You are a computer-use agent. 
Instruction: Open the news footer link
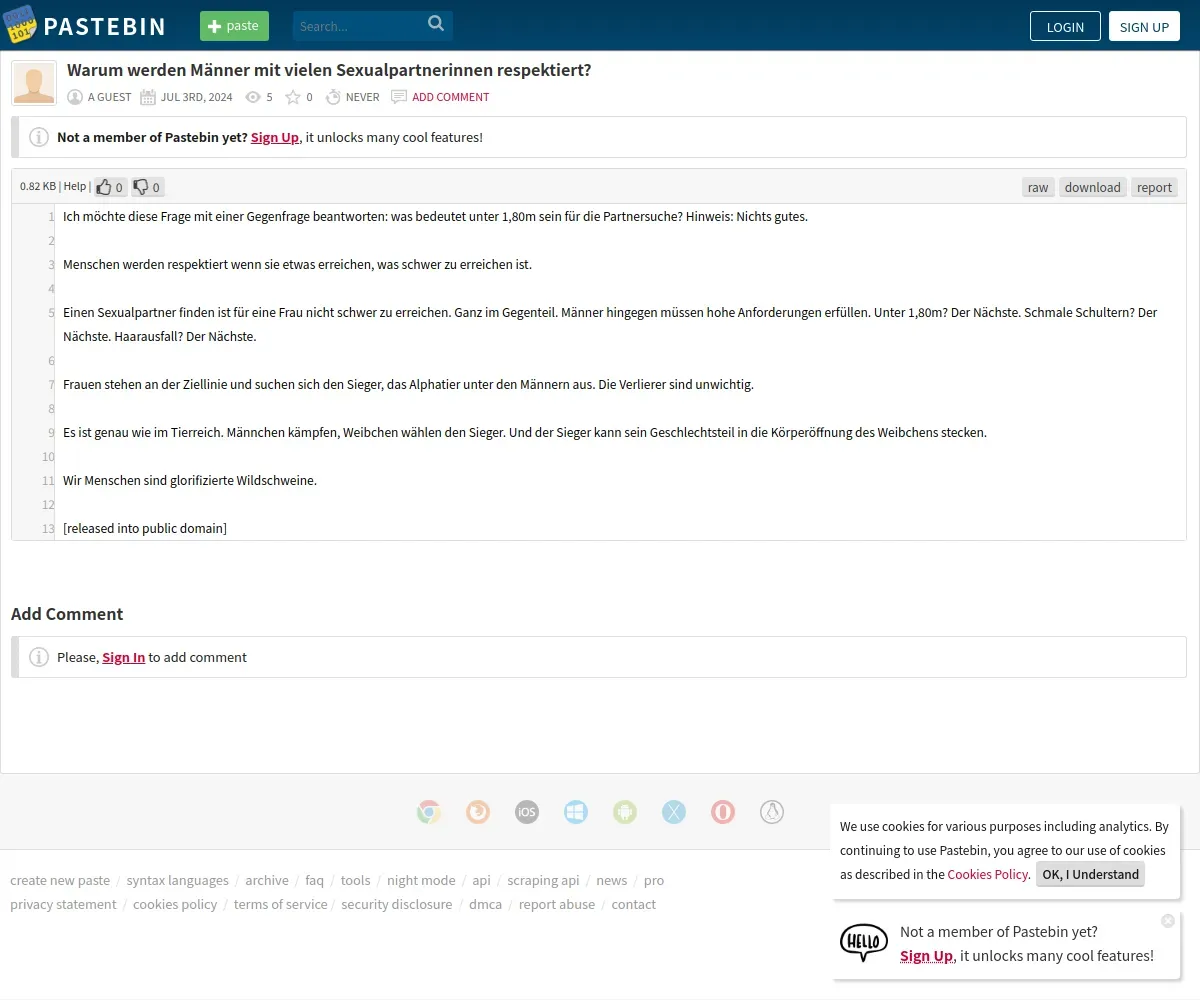tap(612, 880)
